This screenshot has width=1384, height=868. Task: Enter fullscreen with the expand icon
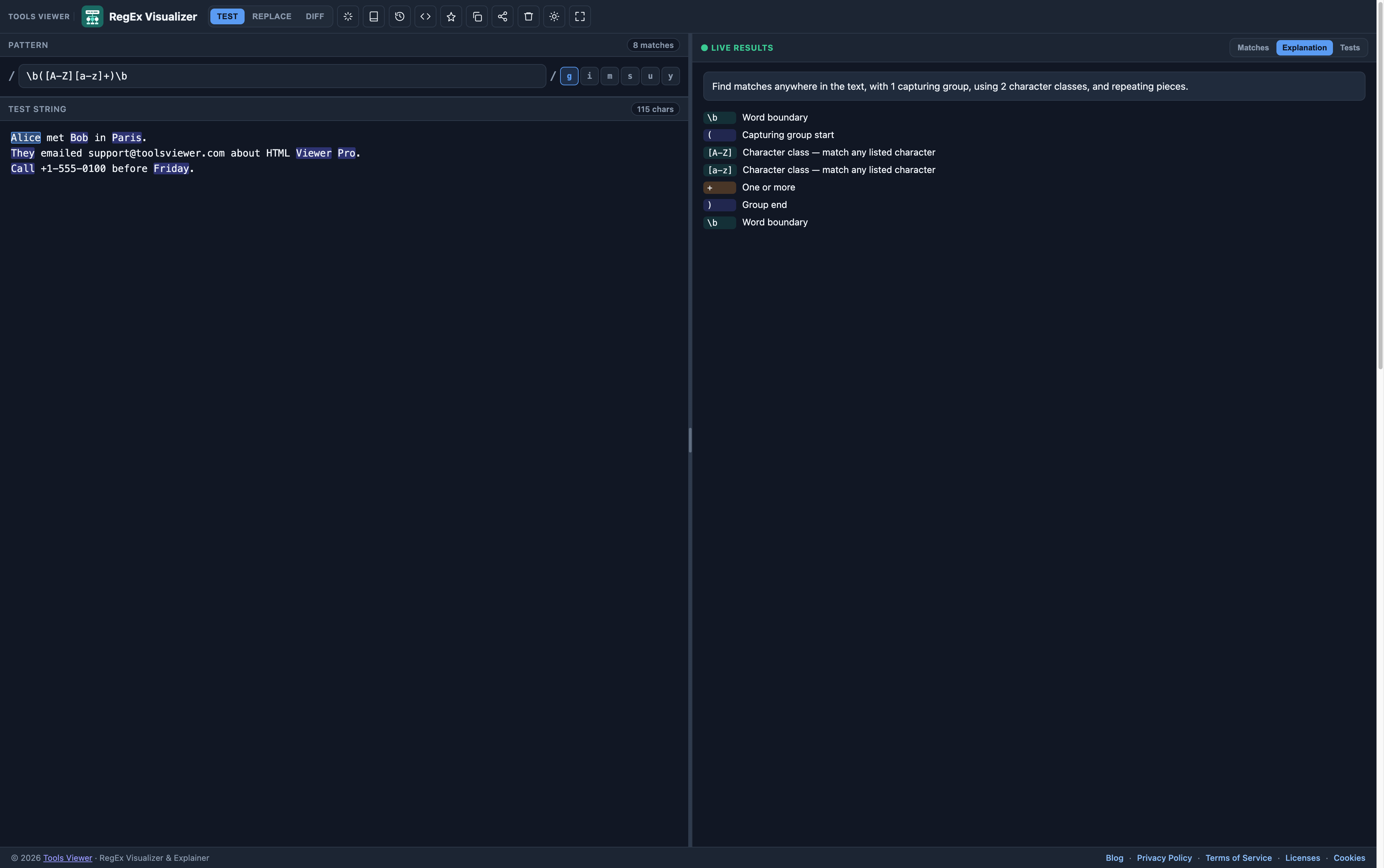580,17
